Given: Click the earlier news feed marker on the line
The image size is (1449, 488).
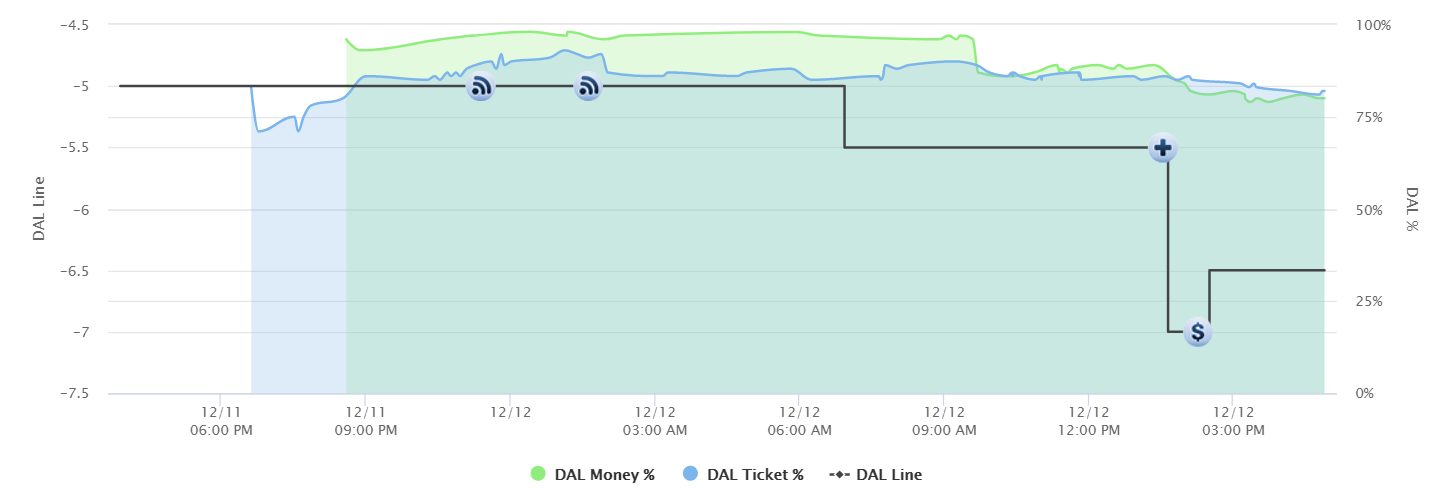Looking at the screenshot, I should pos(481,87).
